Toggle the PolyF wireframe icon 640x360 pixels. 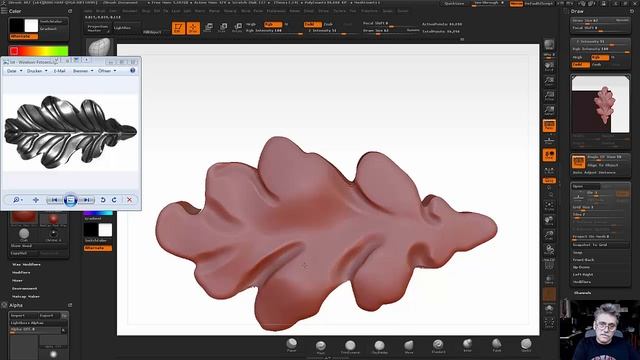(549, 264)
